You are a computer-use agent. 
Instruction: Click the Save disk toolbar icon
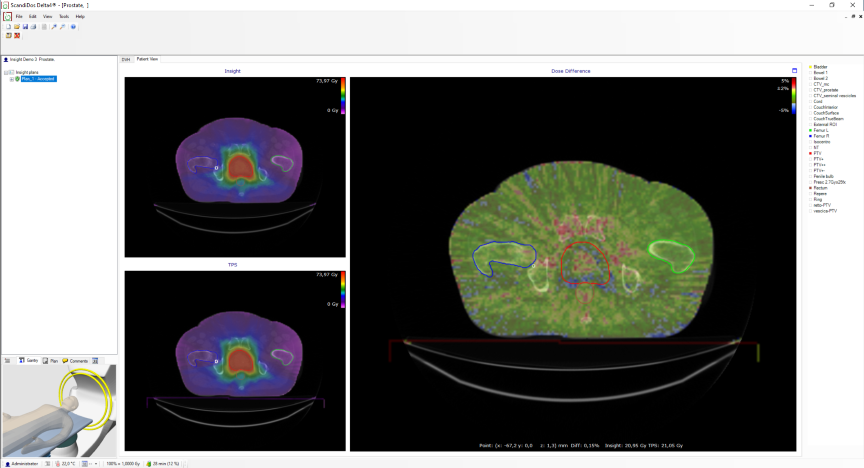(25, 27)
